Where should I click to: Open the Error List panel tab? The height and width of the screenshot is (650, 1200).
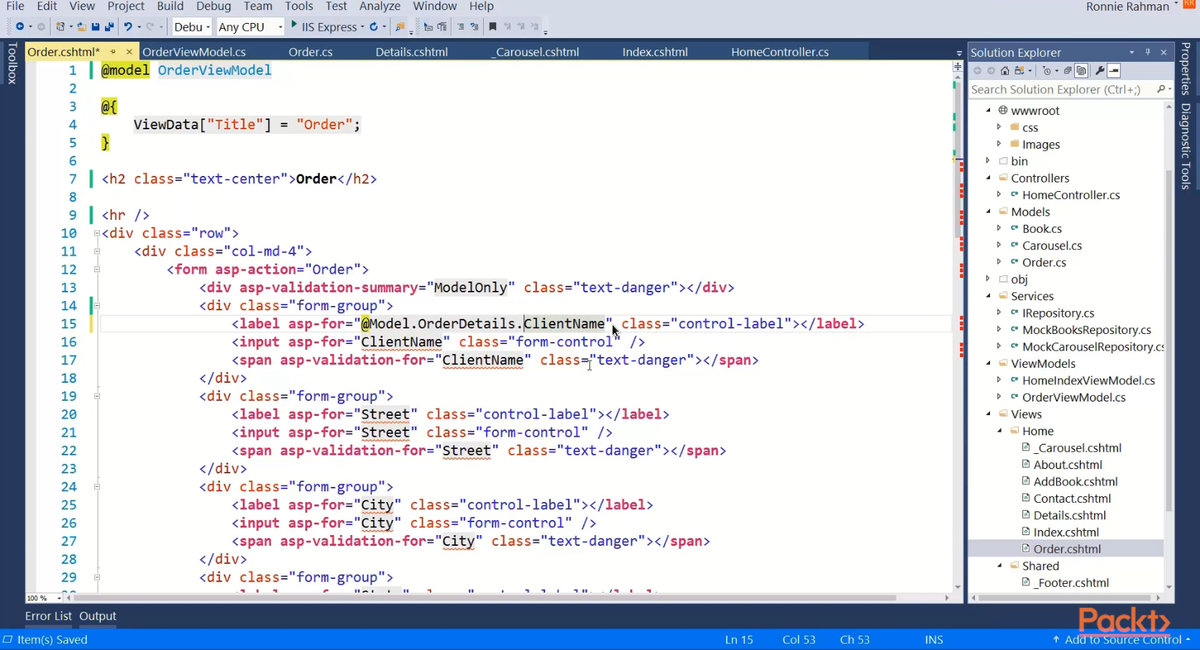point(49,616)
